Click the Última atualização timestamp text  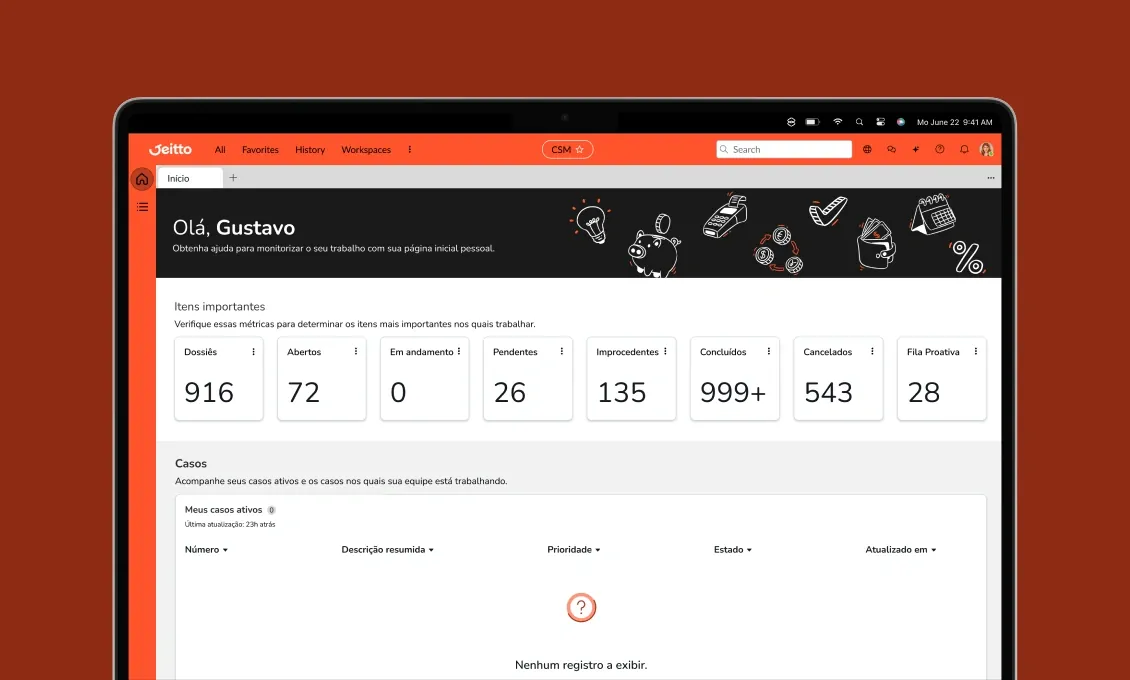tap(230, 524)
